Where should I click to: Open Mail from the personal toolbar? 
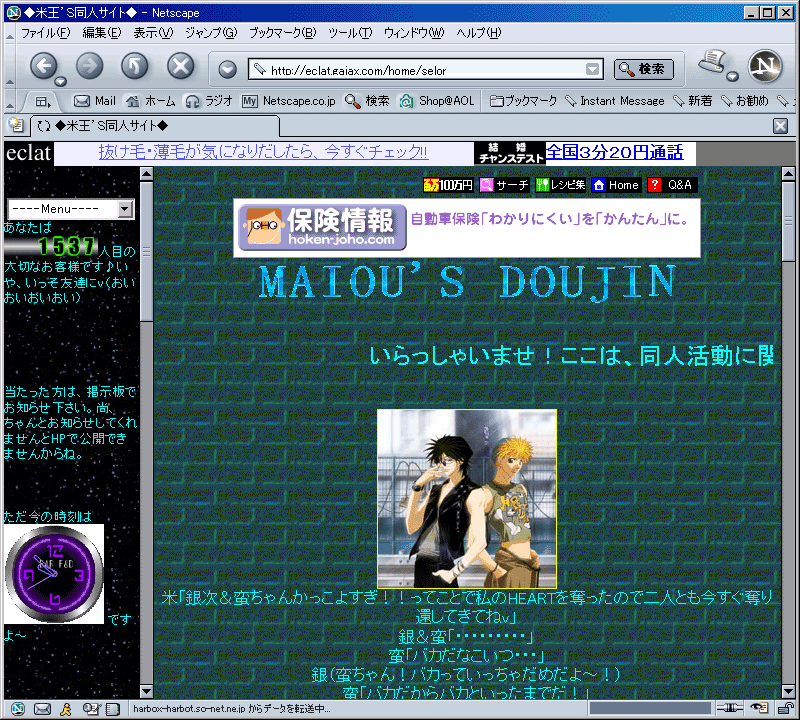(x=95, y=101)
